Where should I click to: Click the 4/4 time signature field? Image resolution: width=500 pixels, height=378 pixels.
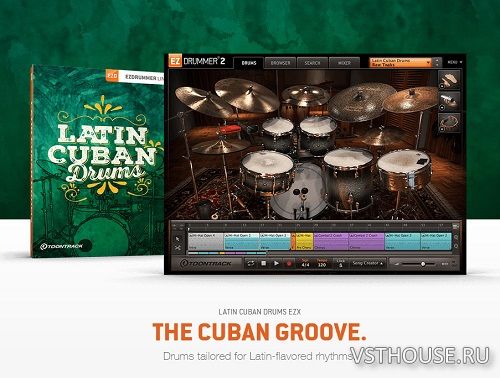pos(305,264)
